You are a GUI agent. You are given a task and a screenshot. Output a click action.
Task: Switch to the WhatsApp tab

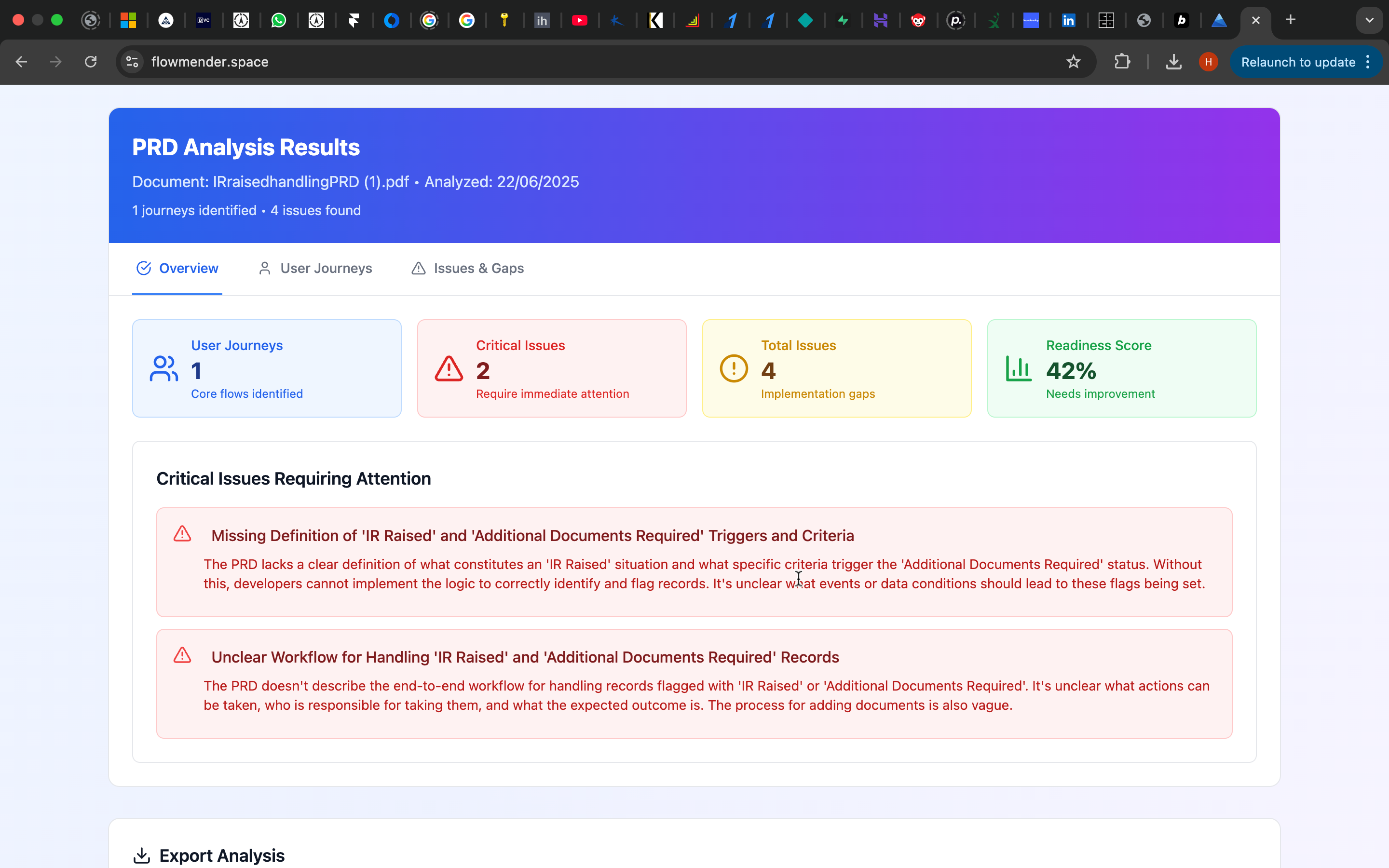point(278,21)
